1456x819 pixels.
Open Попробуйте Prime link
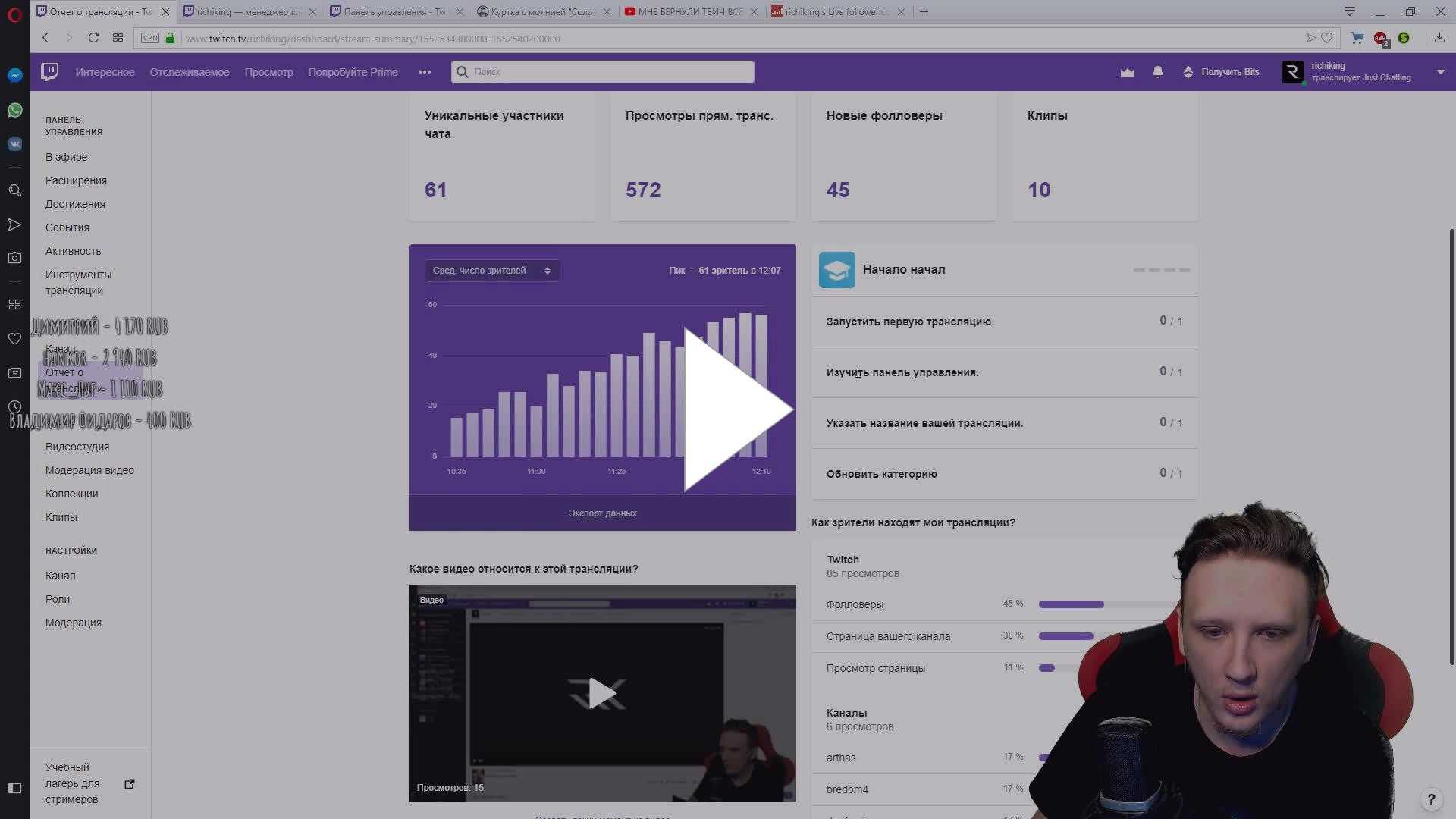(353, 72)
